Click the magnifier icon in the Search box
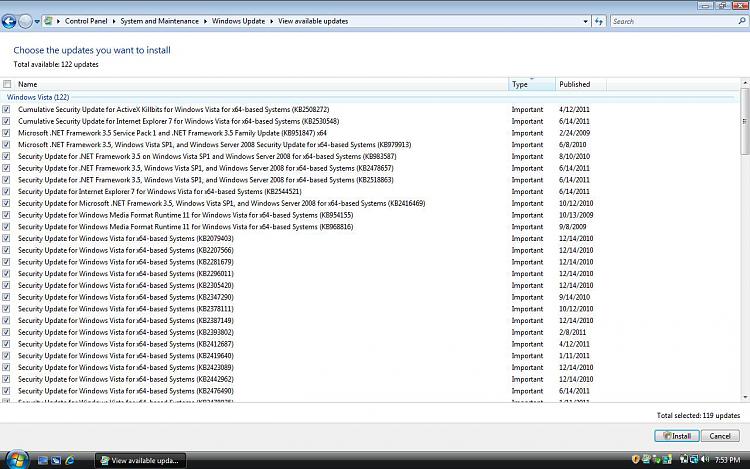 click(742, 21)
